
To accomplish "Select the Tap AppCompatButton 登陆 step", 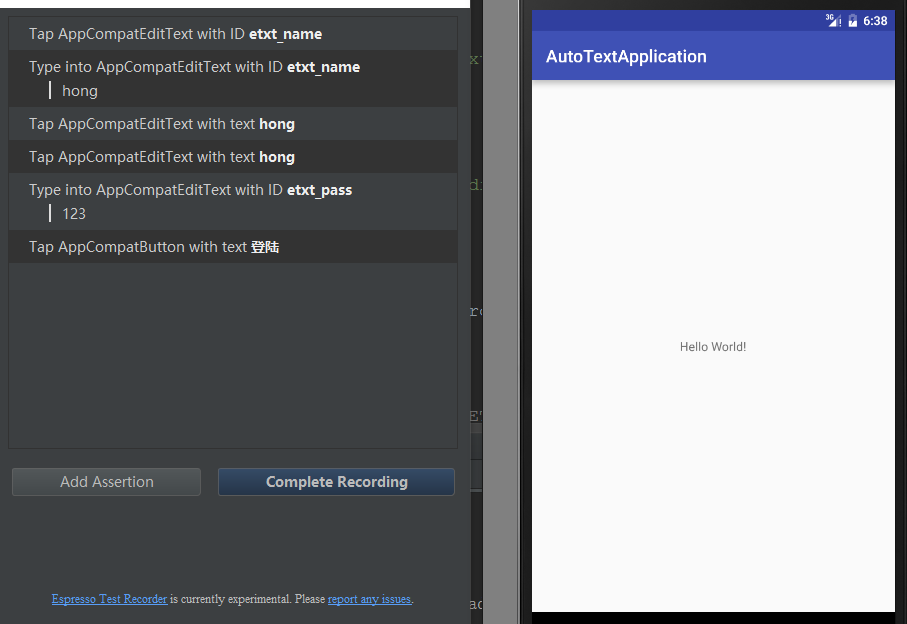I will pos(154,247).
